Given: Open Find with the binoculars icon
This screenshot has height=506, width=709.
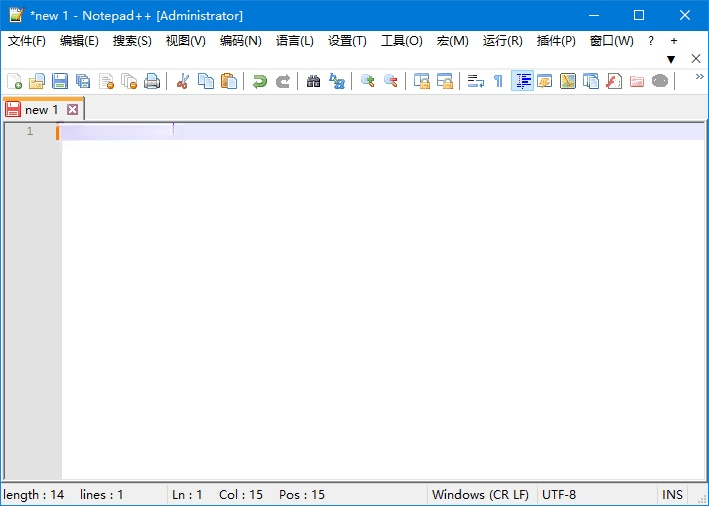Looking at the screenshot, I should click(313, 81).
